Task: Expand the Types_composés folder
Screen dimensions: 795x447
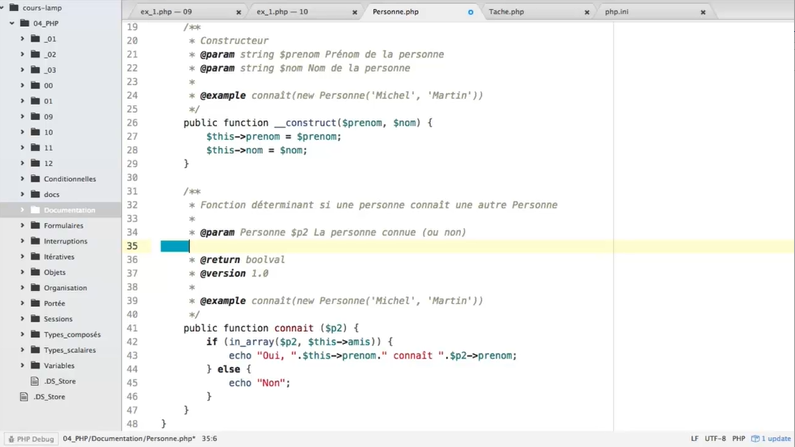Action: (x=23, y=335)
